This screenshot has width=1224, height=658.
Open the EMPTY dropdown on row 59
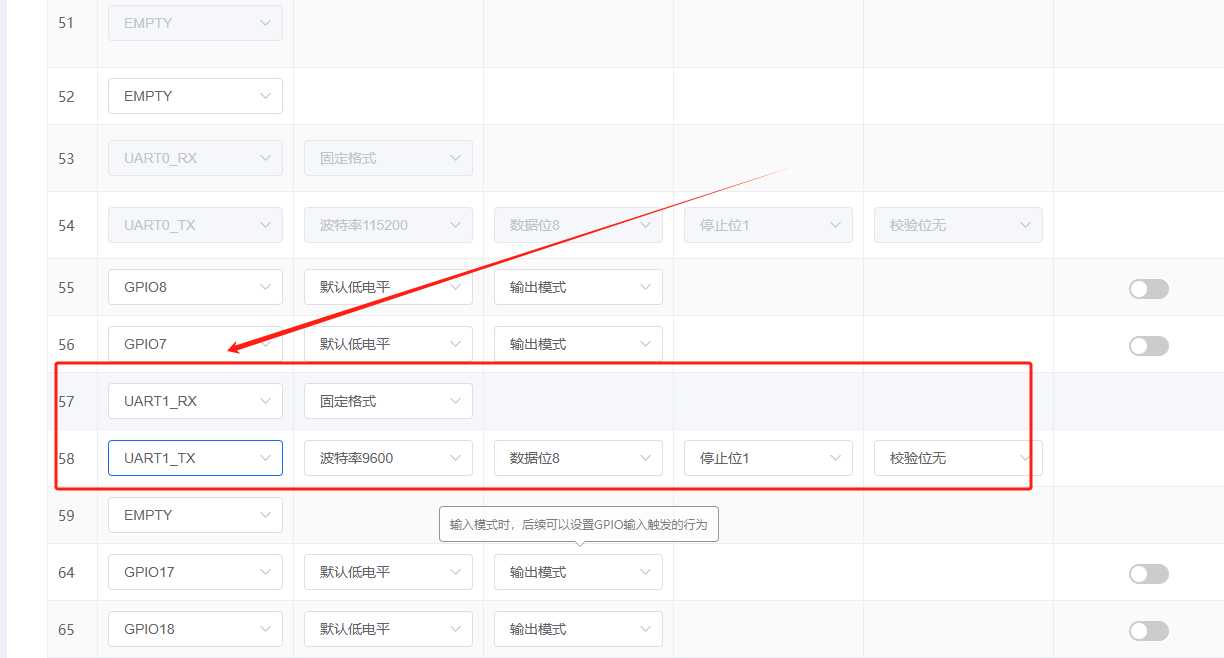(x=194, y=514)
